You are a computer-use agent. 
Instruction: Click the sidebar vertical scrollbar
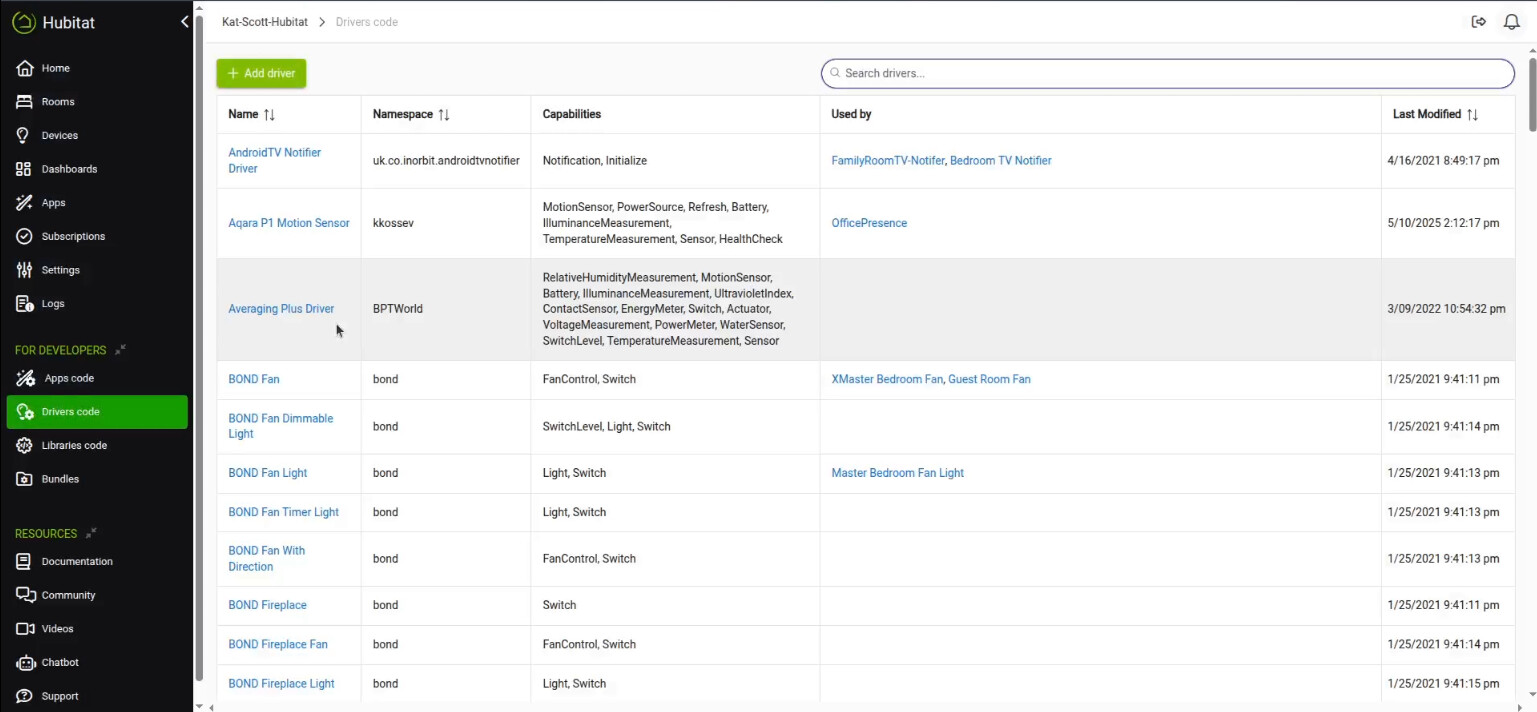(x=199, y=350)
